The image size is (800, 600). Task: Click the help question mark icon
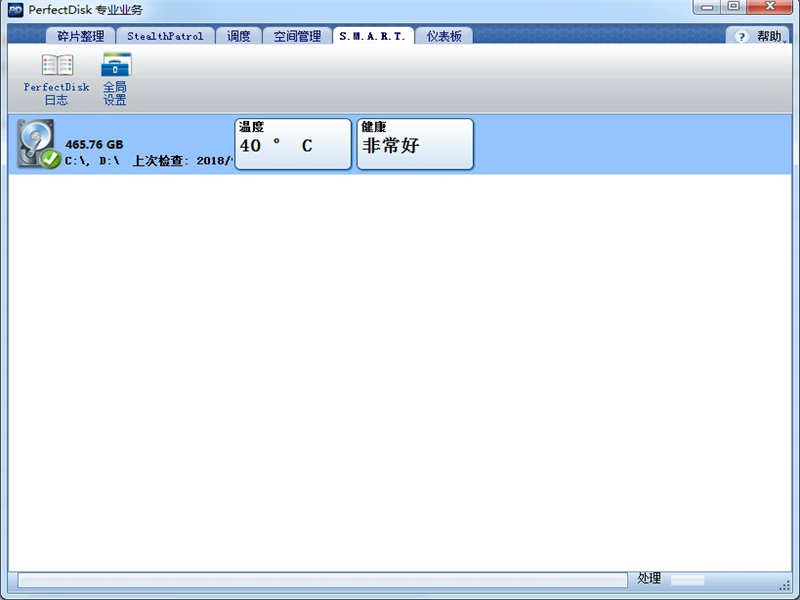click(x=741, y=36)
